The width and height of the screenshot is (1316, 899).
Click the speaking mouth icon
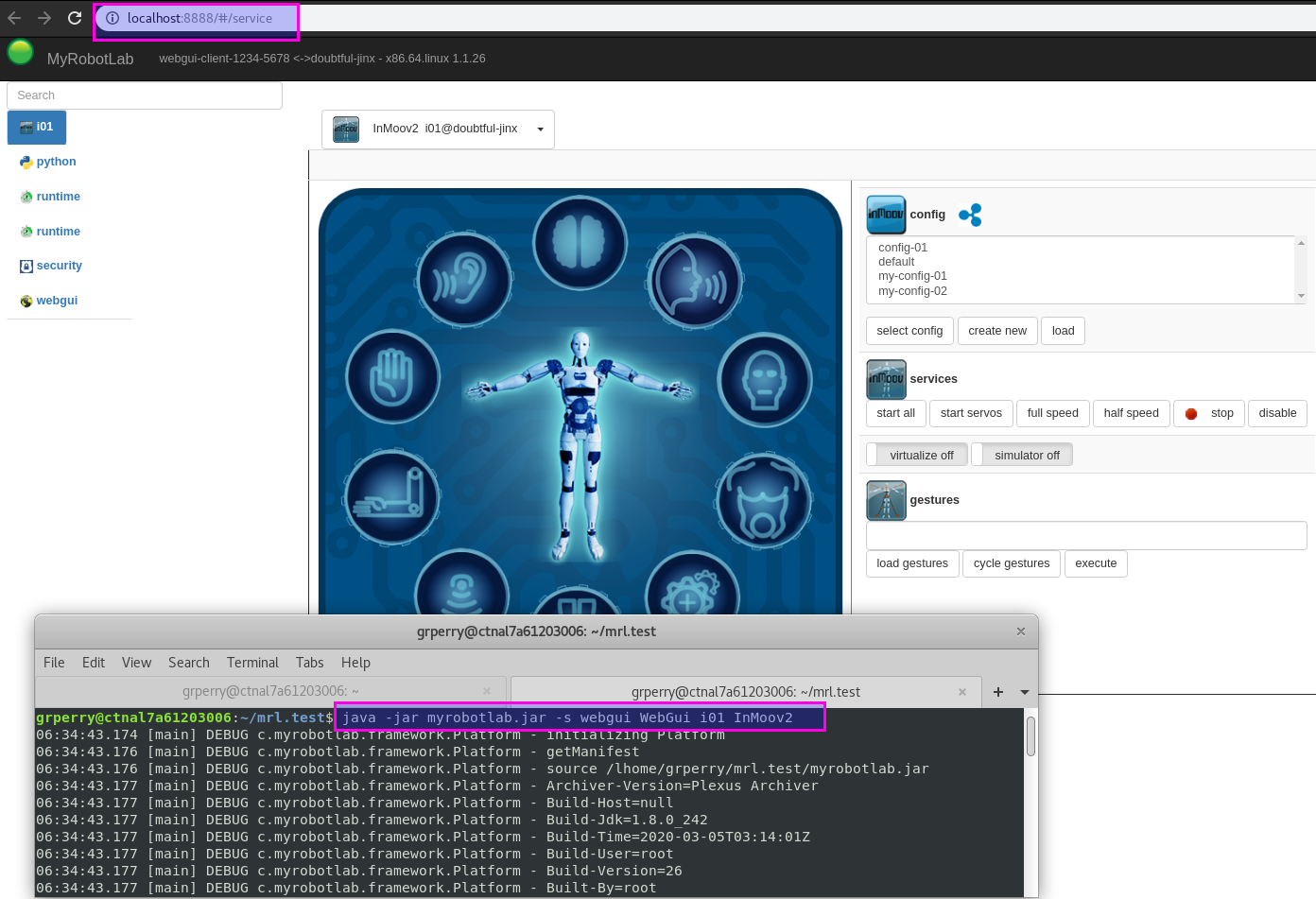695,280
